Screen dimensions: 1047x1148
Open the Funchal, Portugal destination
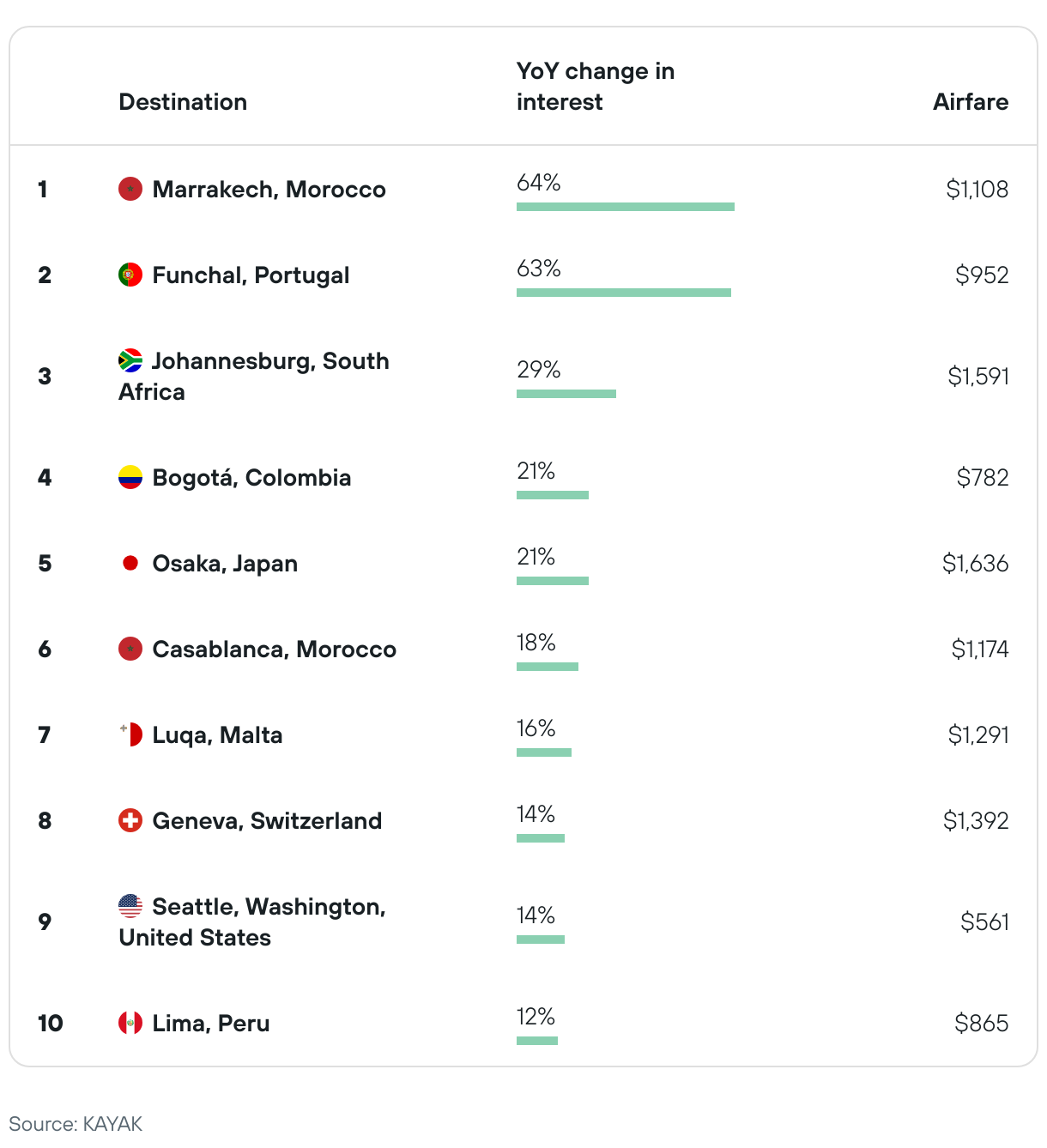coord(251,275)
